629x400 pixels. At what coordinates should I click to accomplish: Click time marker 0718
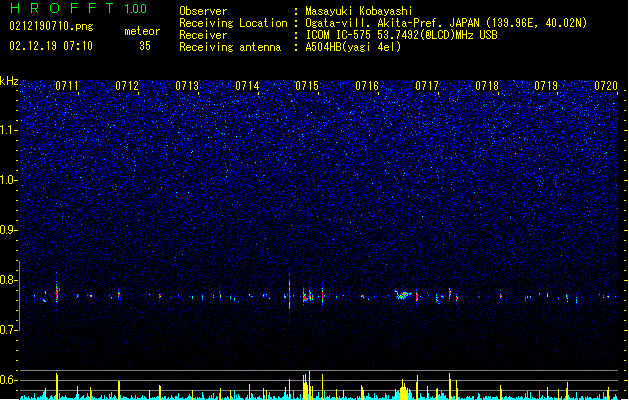pyautogui.click(x=487, y=86)
